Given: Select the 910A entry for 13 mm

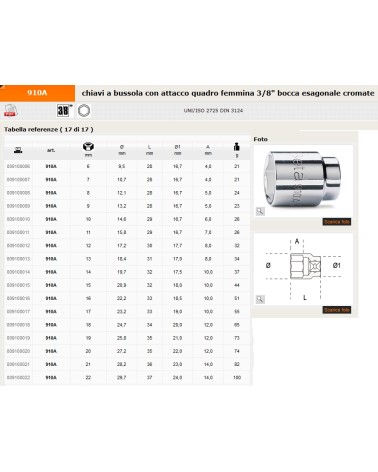Looking at the screenshot, I should [51, 259].
